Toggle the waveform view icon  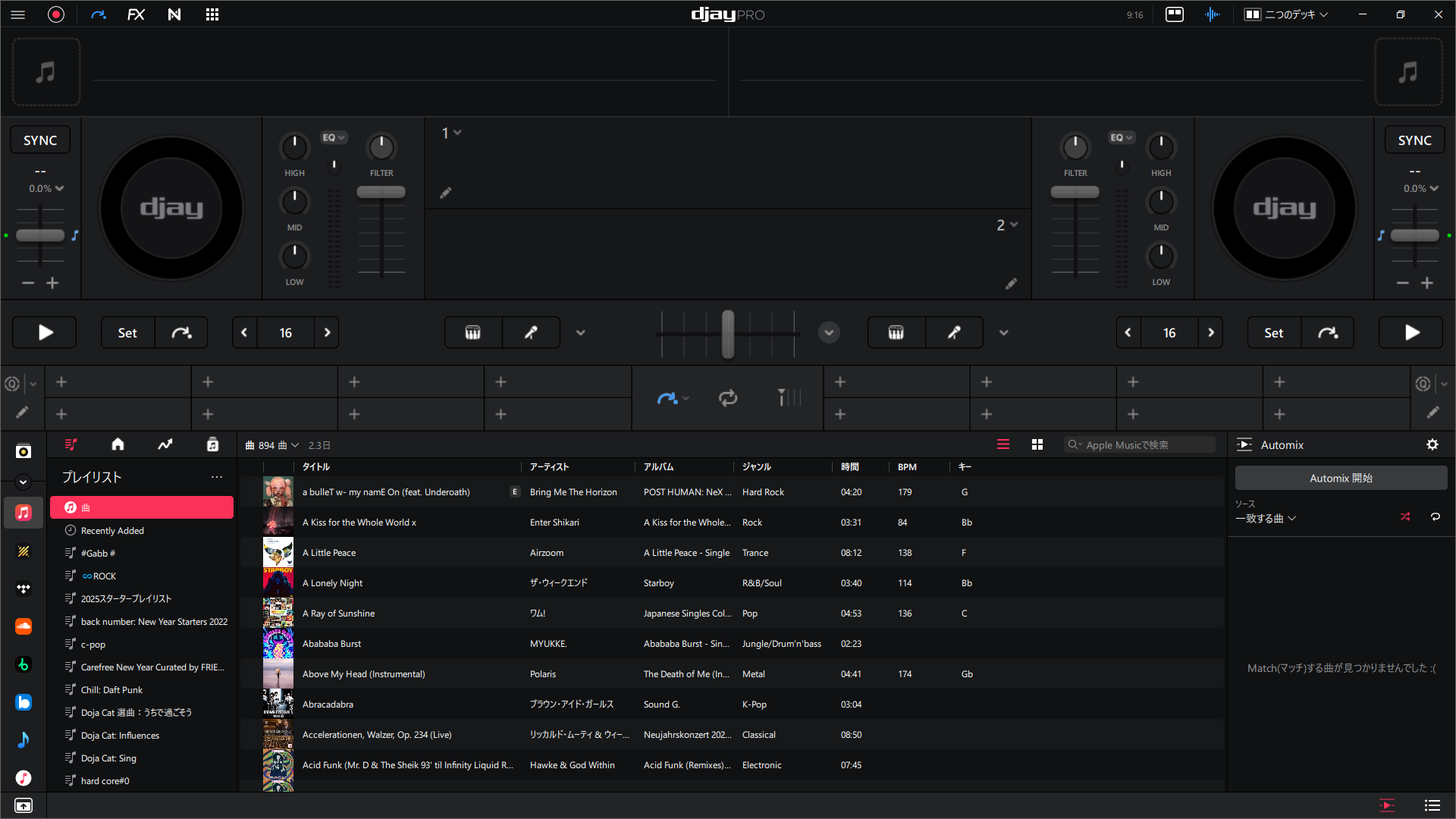click(1213, 14)
